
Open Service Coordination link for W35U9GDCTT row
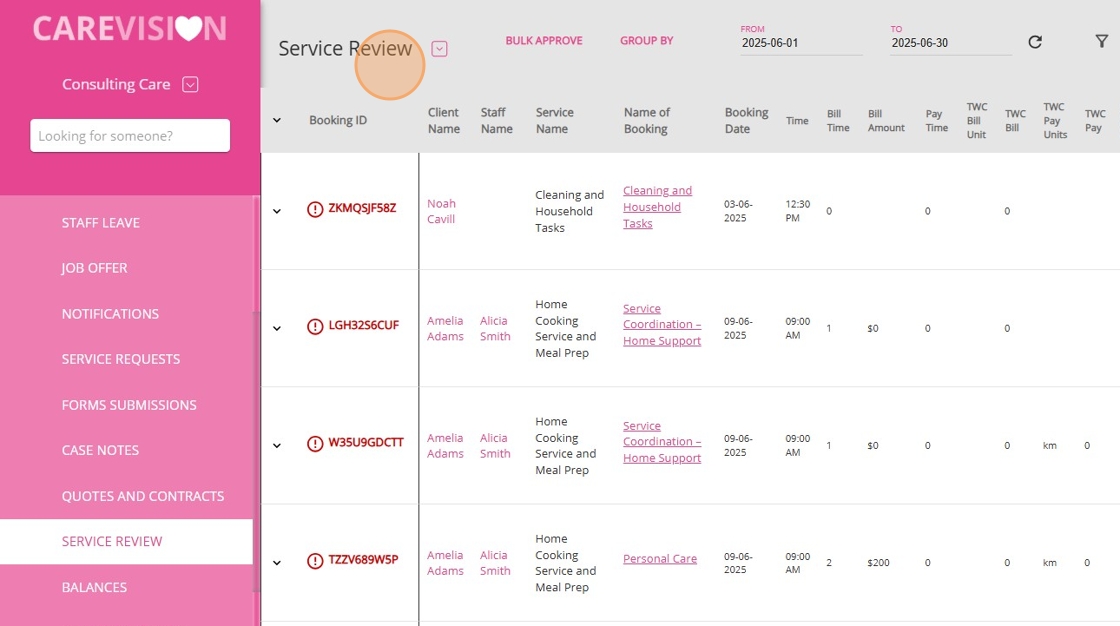pyautogui.click(x=661, y=442)
